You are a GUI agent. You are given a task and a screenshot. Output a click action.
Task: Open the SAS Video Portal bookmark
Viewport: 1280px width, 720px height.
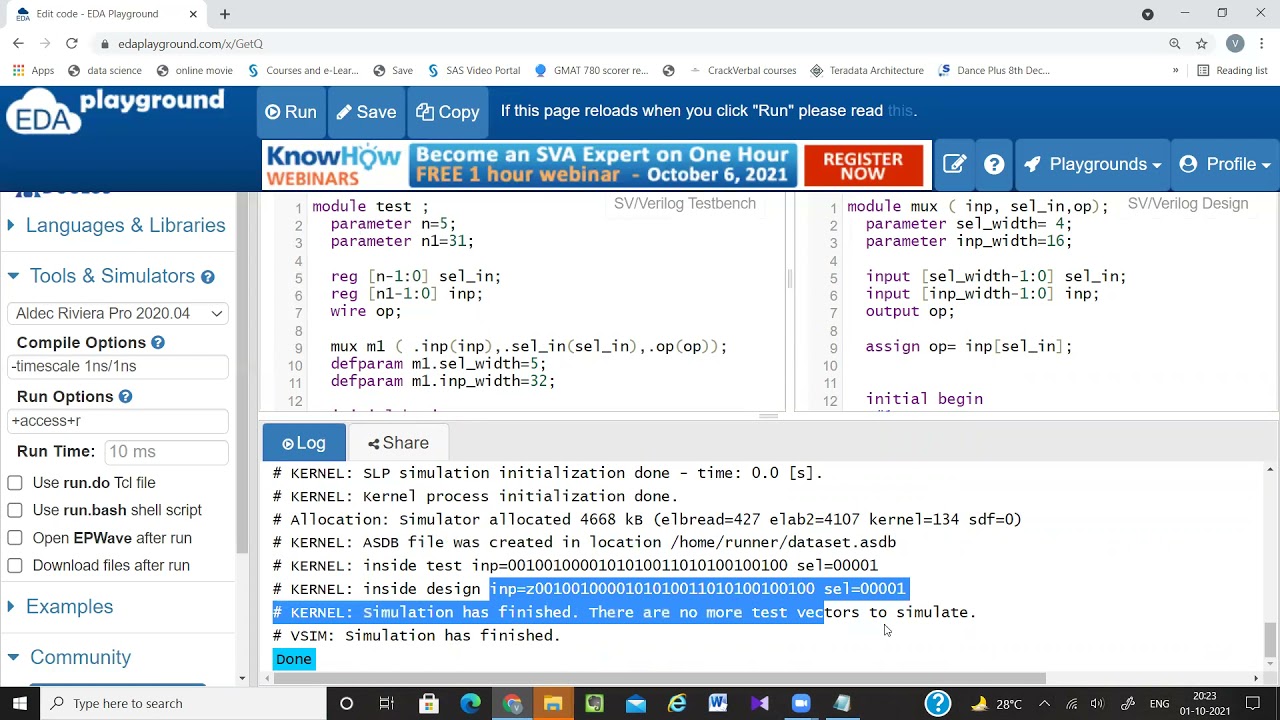tap(474, 71)
